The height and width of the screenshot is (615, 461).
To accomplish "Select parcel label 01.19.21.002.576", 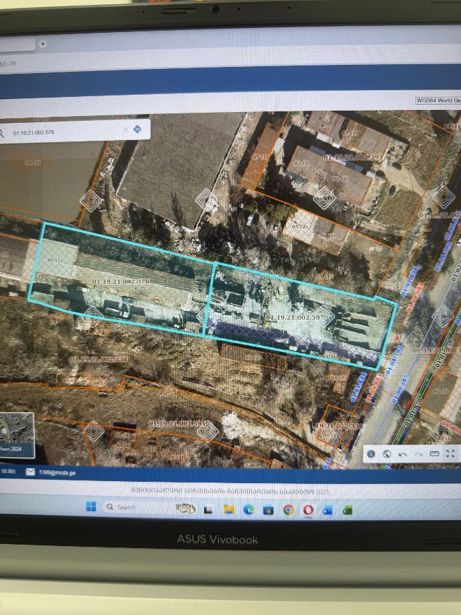I will click(121, 282).
